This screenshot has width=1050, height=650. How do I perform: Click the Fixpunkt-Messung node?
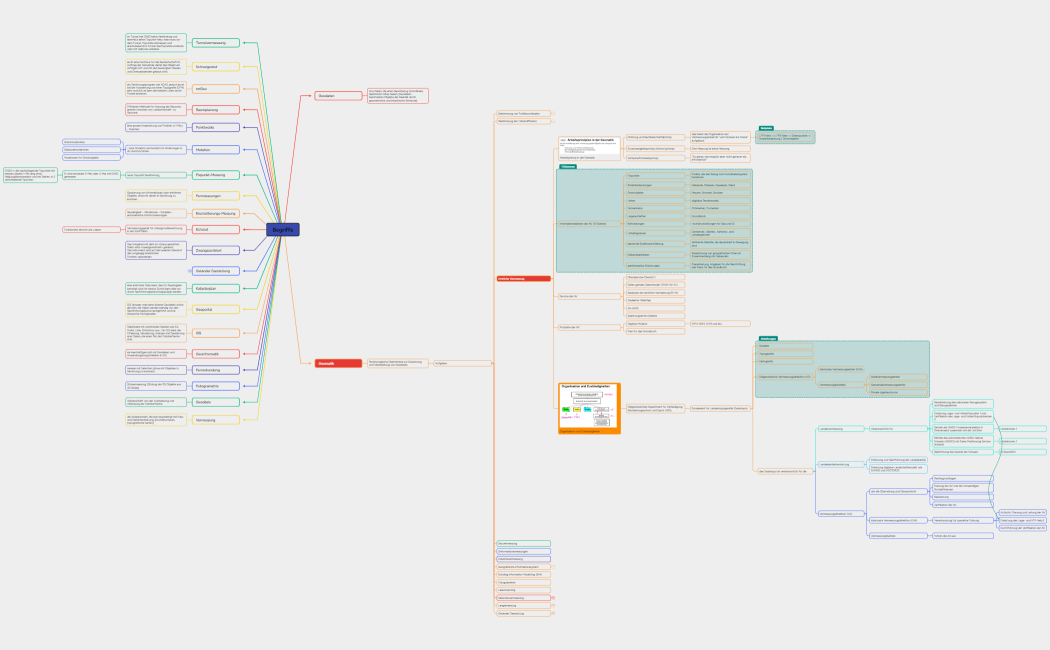(x=215, y=174)
